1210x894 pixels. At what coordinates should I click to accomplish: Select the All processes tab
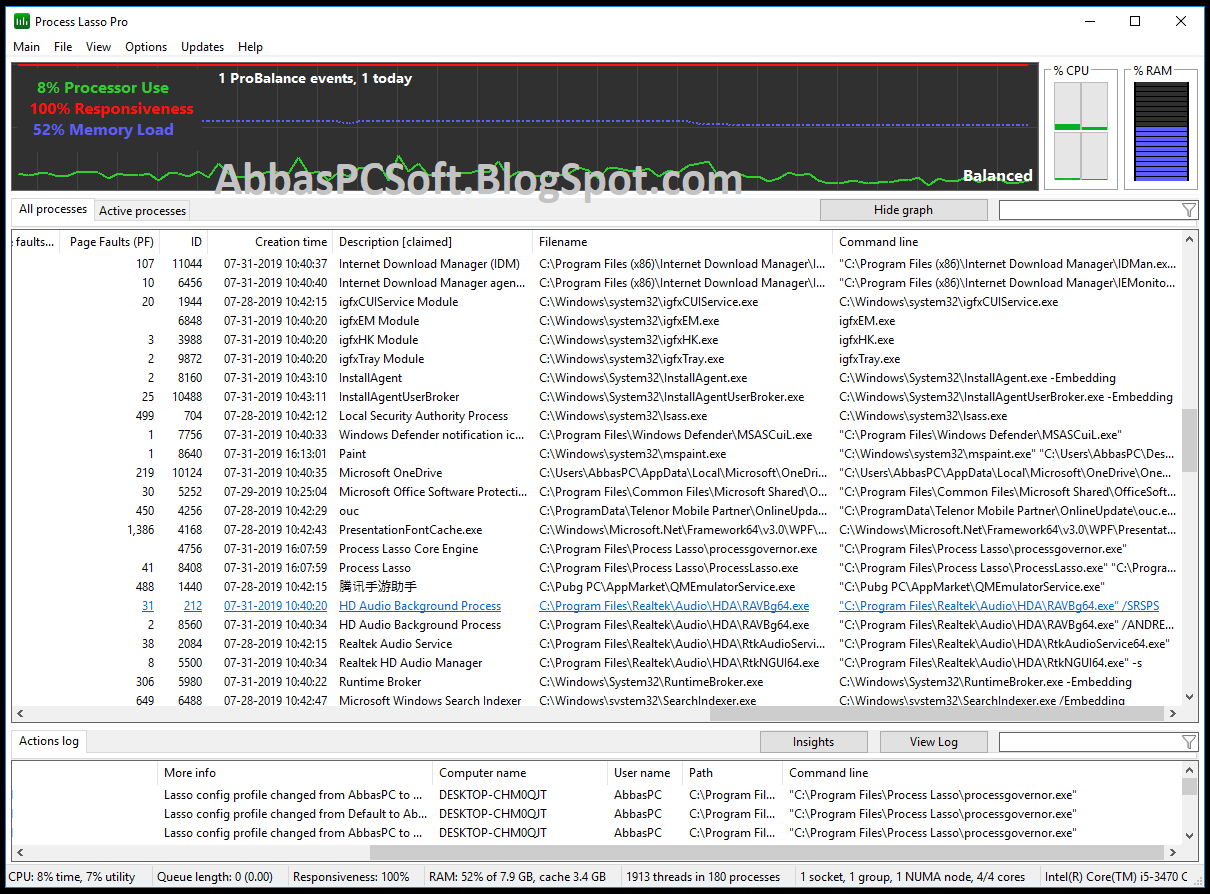click(x=52, y=209)
